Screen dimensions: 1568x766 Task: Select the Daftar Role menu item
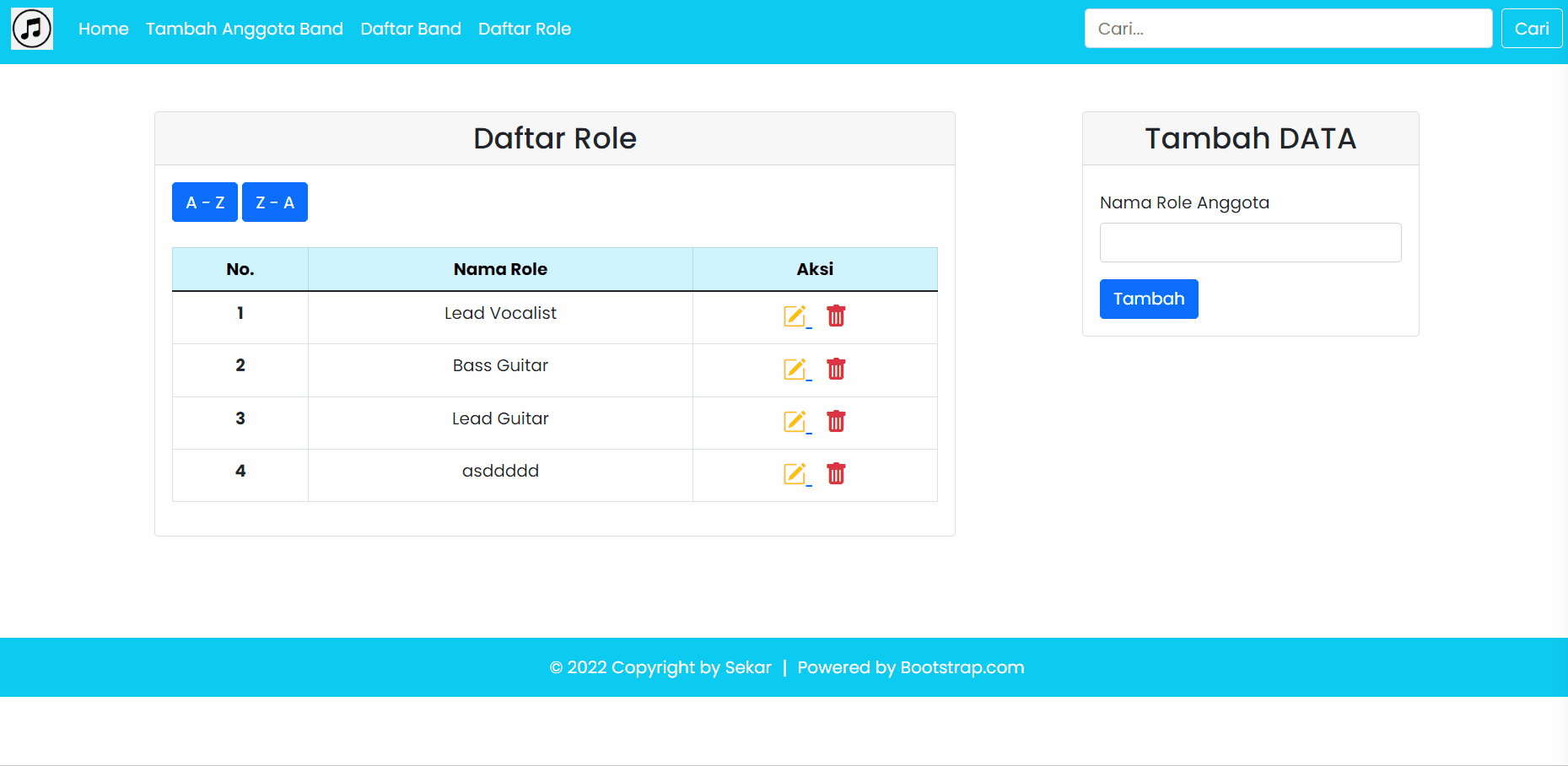pos(525,28)
